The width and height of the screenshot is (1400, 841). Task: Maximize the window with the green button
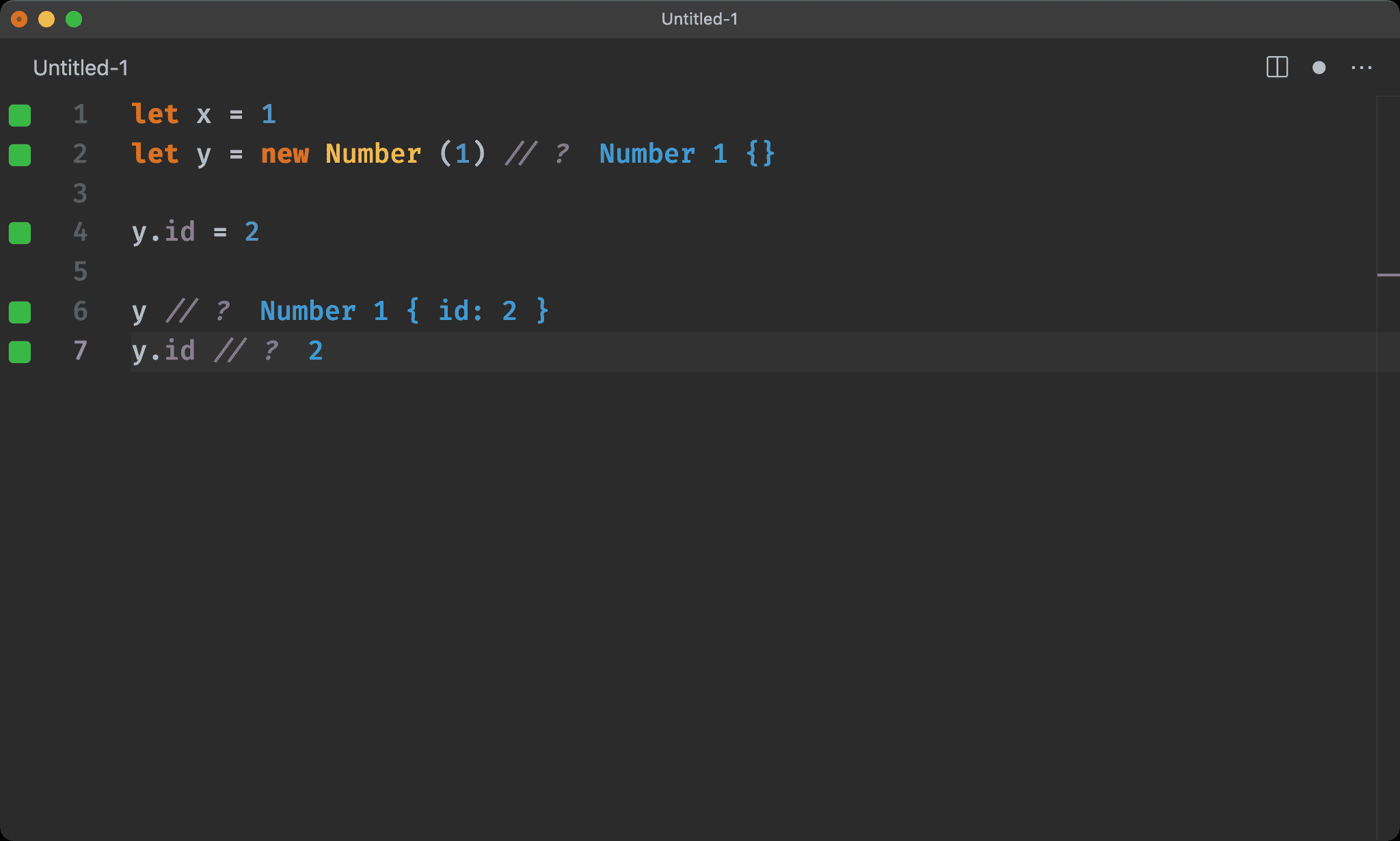pos(74,19)
